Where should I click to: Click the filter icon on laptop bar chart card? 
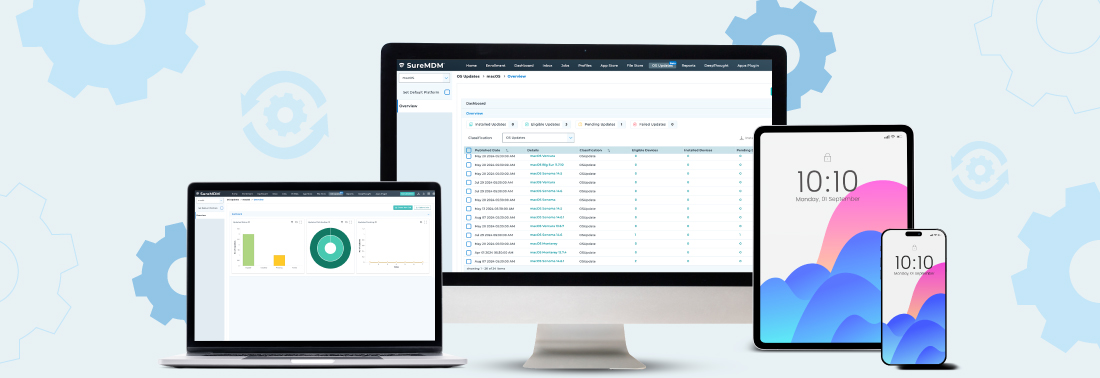point(292,222)
